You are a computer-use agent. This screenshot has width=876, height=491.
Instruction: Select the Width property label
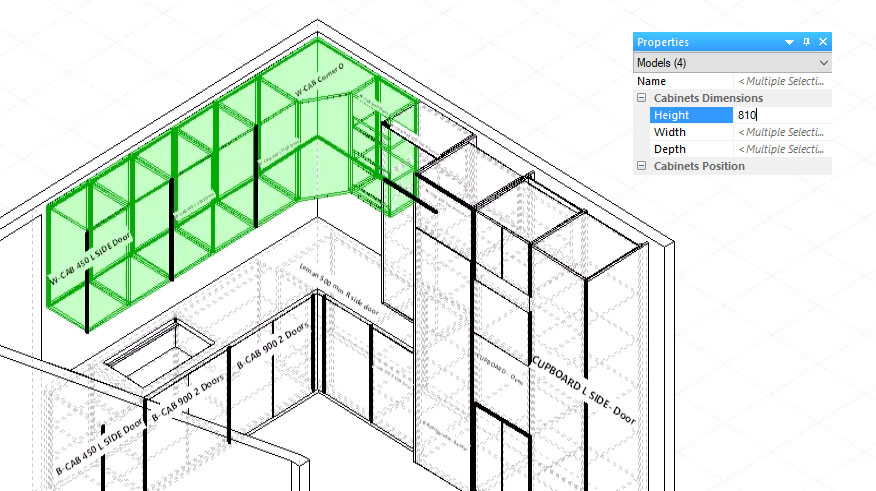pos(669,132)
